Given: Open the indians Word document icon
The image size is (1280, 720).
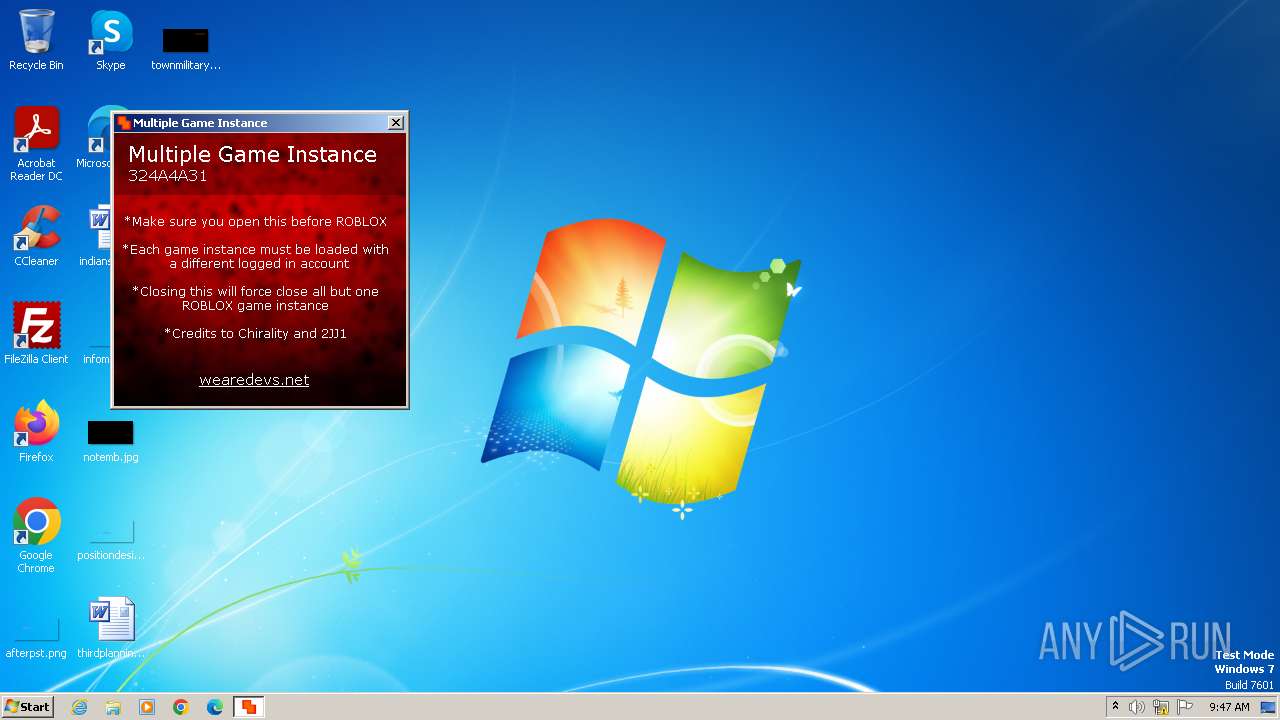Looking at the screenshot, I should coord(100,236).
